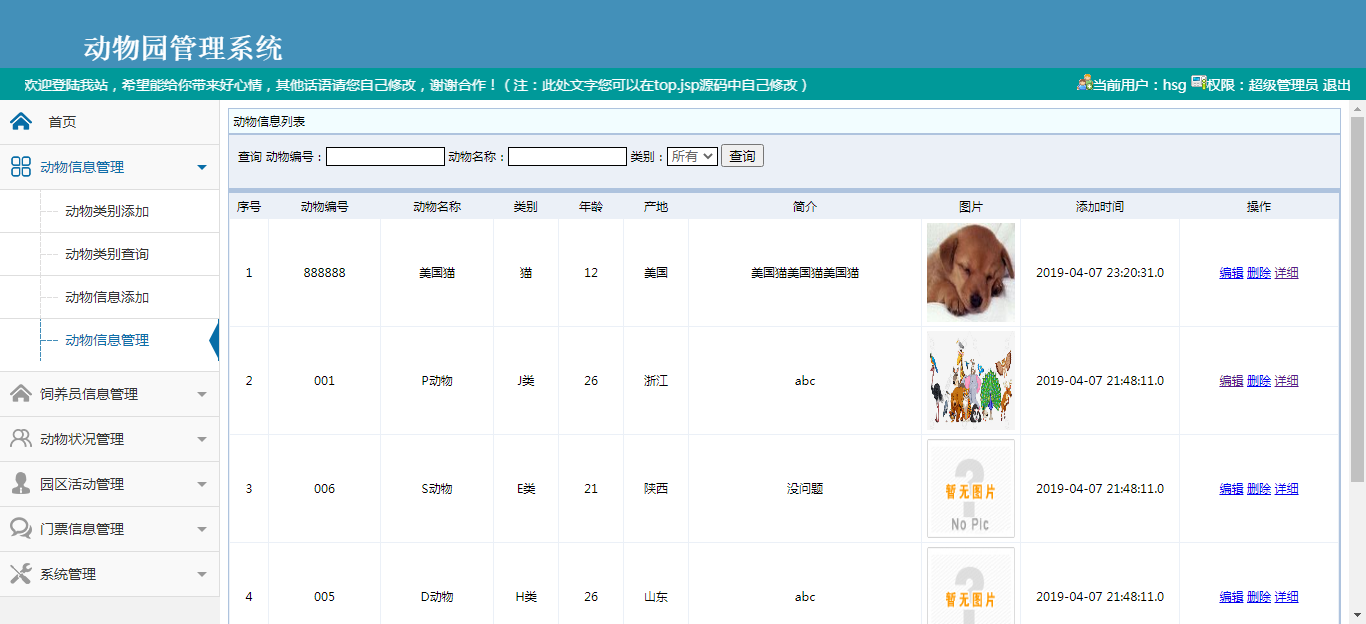The image size is (1366, 624).
Task: Click the person icon for 园区活动管理
Action: click(x=21, y=484)
